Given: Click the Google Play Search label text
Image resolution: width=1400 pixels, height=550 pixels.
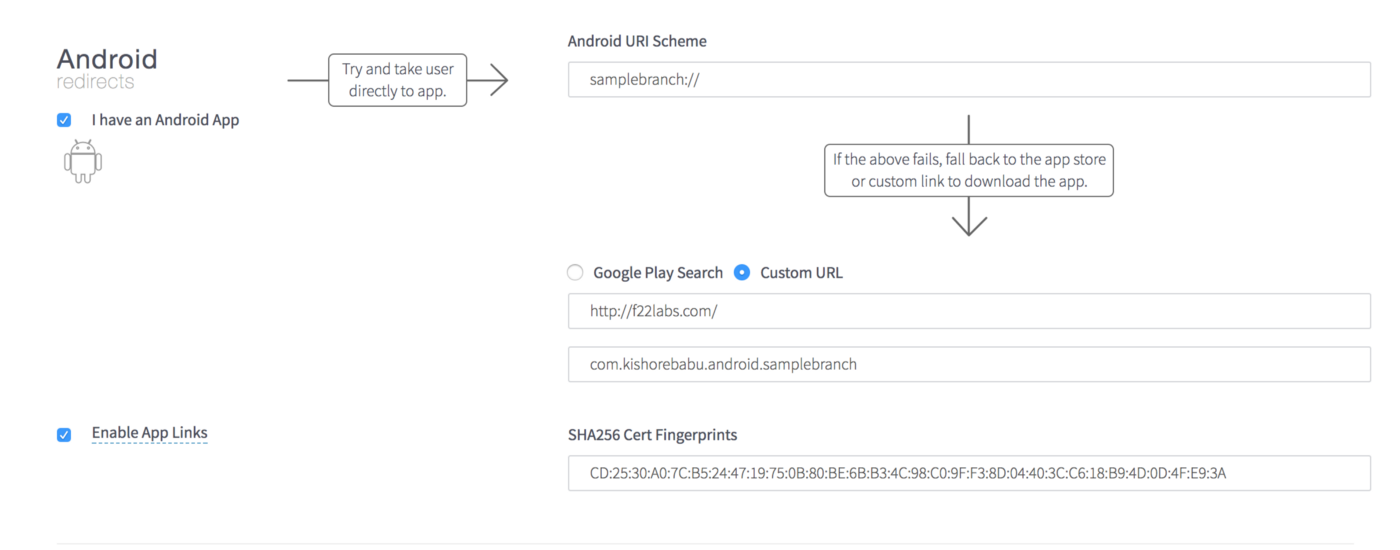Looking at the screenshot, I should (658, 272).
